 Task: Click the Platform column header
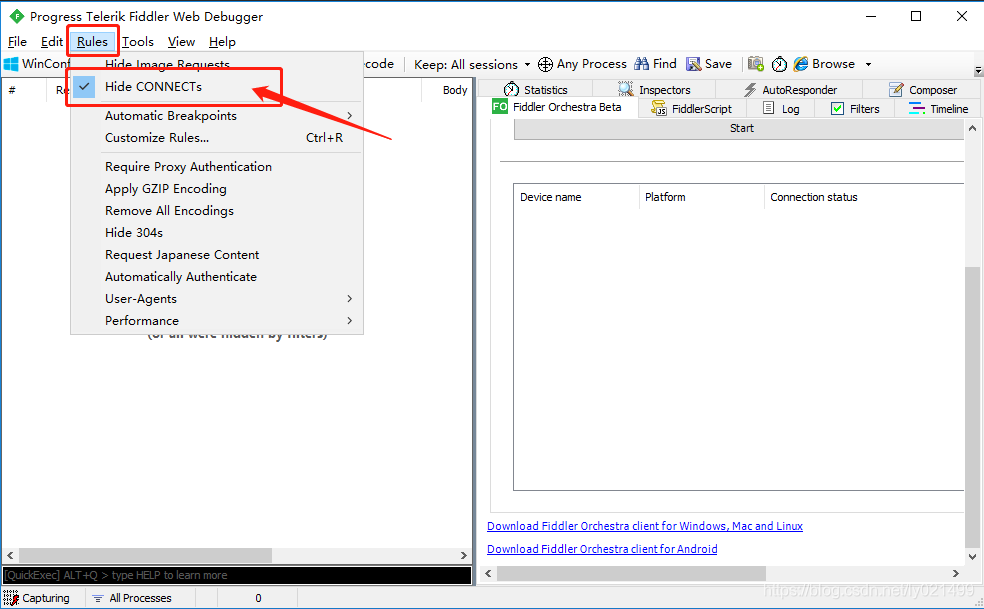(x=702, y=197)
